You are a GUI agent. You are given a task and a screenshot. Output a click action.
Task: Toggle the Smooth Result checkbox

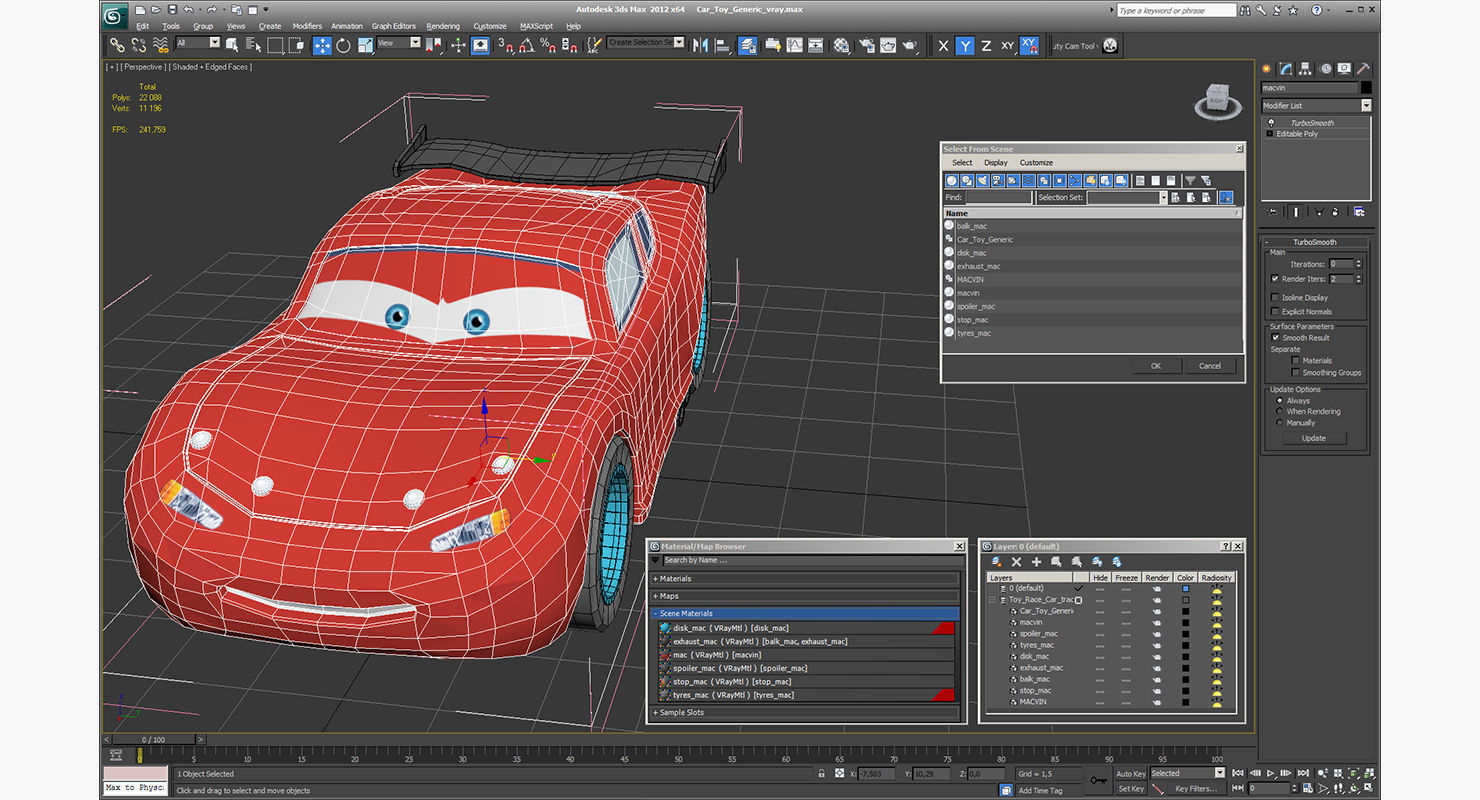pos(1275,337)
